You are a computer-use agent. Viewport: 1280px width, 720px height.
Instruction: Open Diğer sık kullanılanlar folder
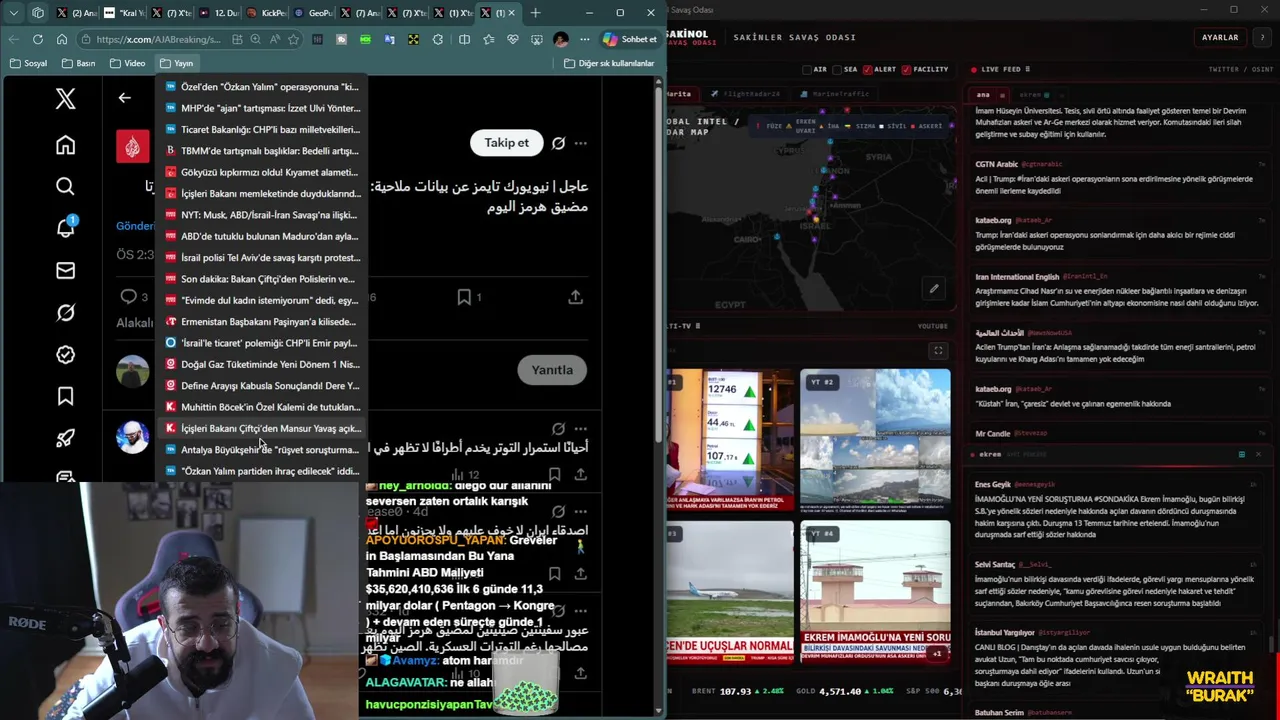(609, 63)
